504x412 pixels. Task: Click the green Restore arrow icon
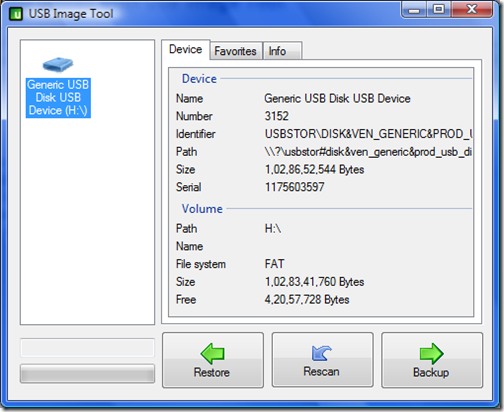click(213, 353)
